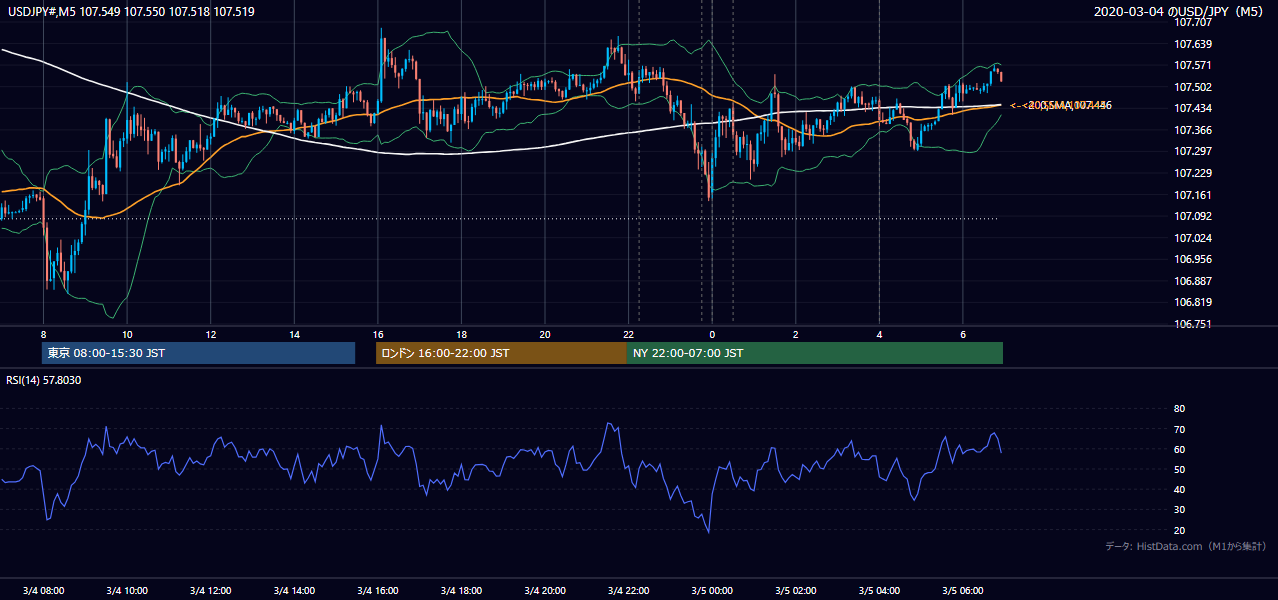1278x600 pixels.
Task: Click the 3/4 14:00 date axis label
Action: (x=294, y=590)
